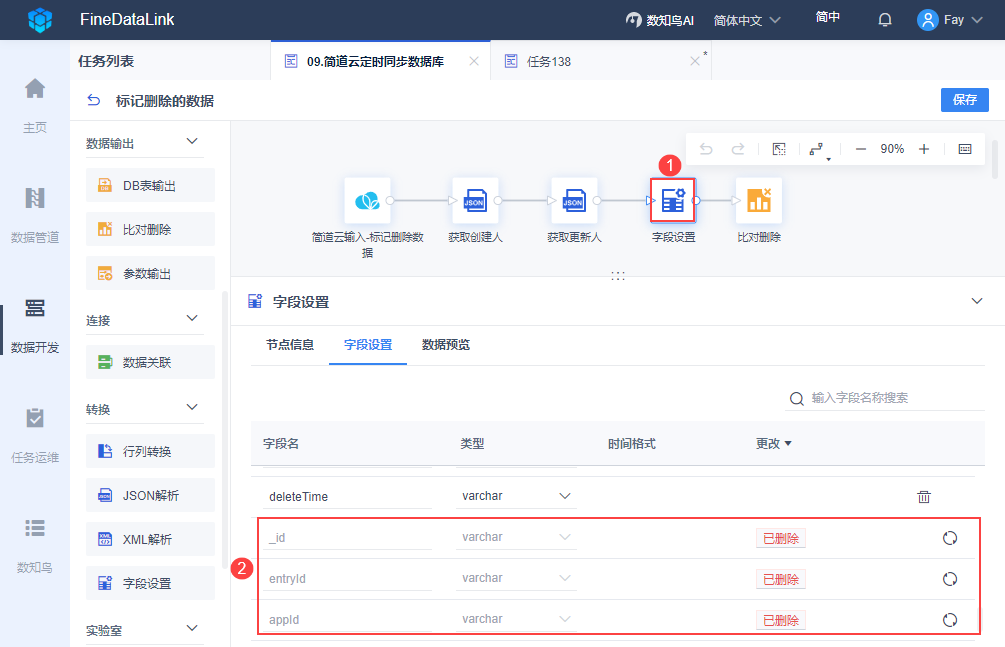Close the 09.简道云定时同步数据库 tab
Viewport: 1005px width, 647px height.
(x=474, y=62)
